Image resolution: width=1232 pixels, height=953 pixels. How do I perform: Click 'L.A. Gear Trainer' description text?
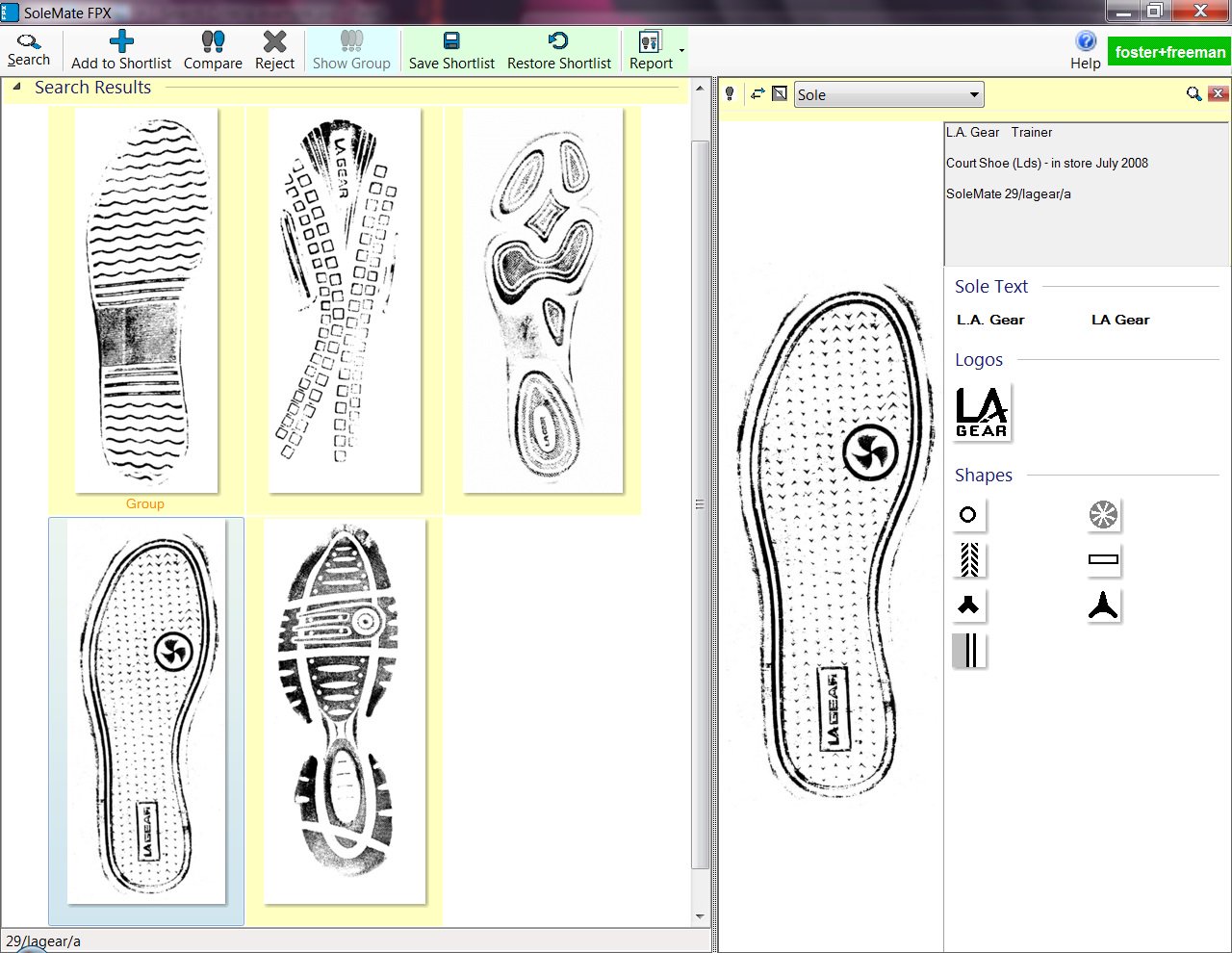pos(999,132)
